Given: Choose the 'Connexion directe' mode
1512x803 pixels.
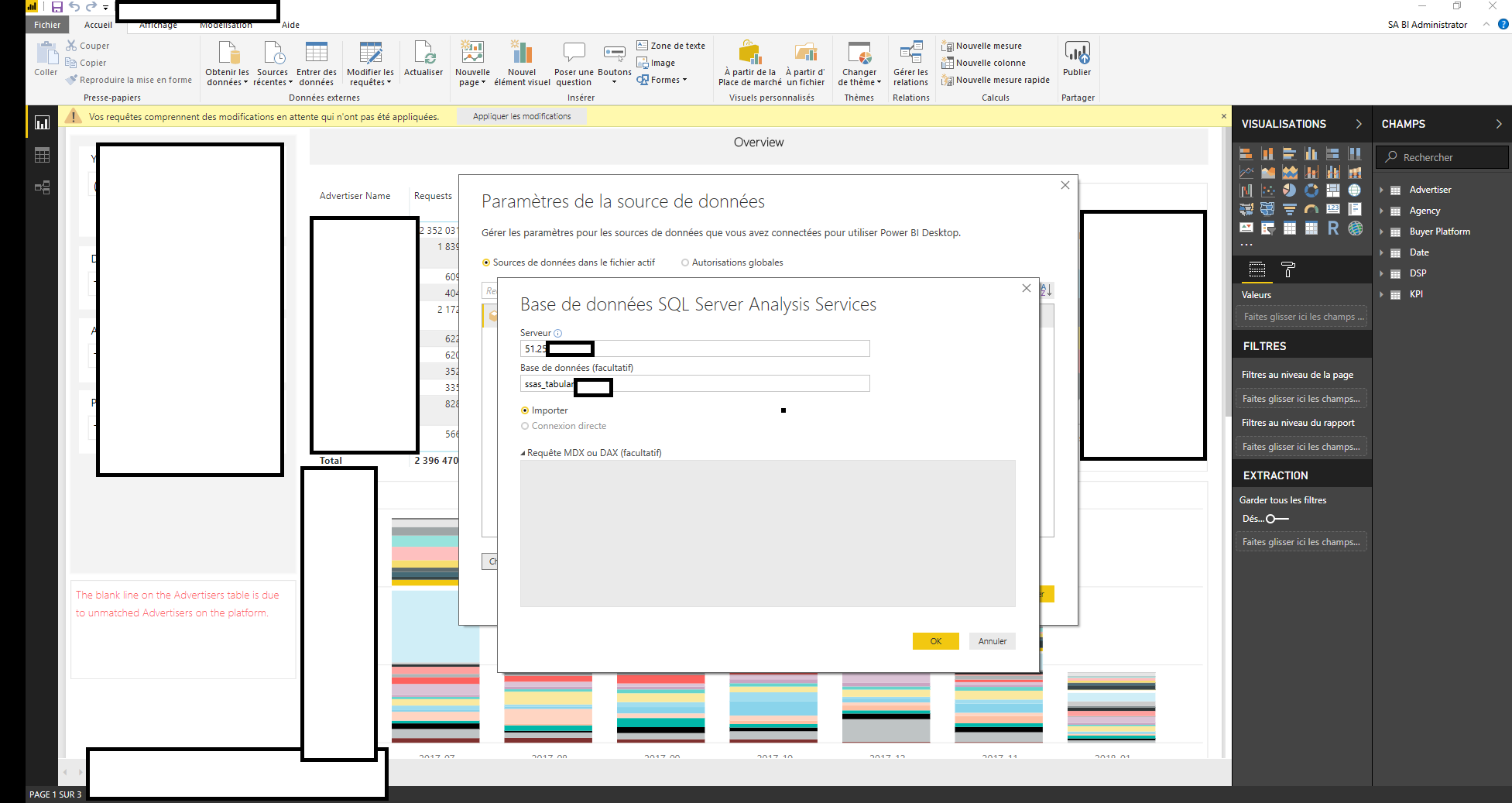Looking at the screenshot, I should click(564, 426).
